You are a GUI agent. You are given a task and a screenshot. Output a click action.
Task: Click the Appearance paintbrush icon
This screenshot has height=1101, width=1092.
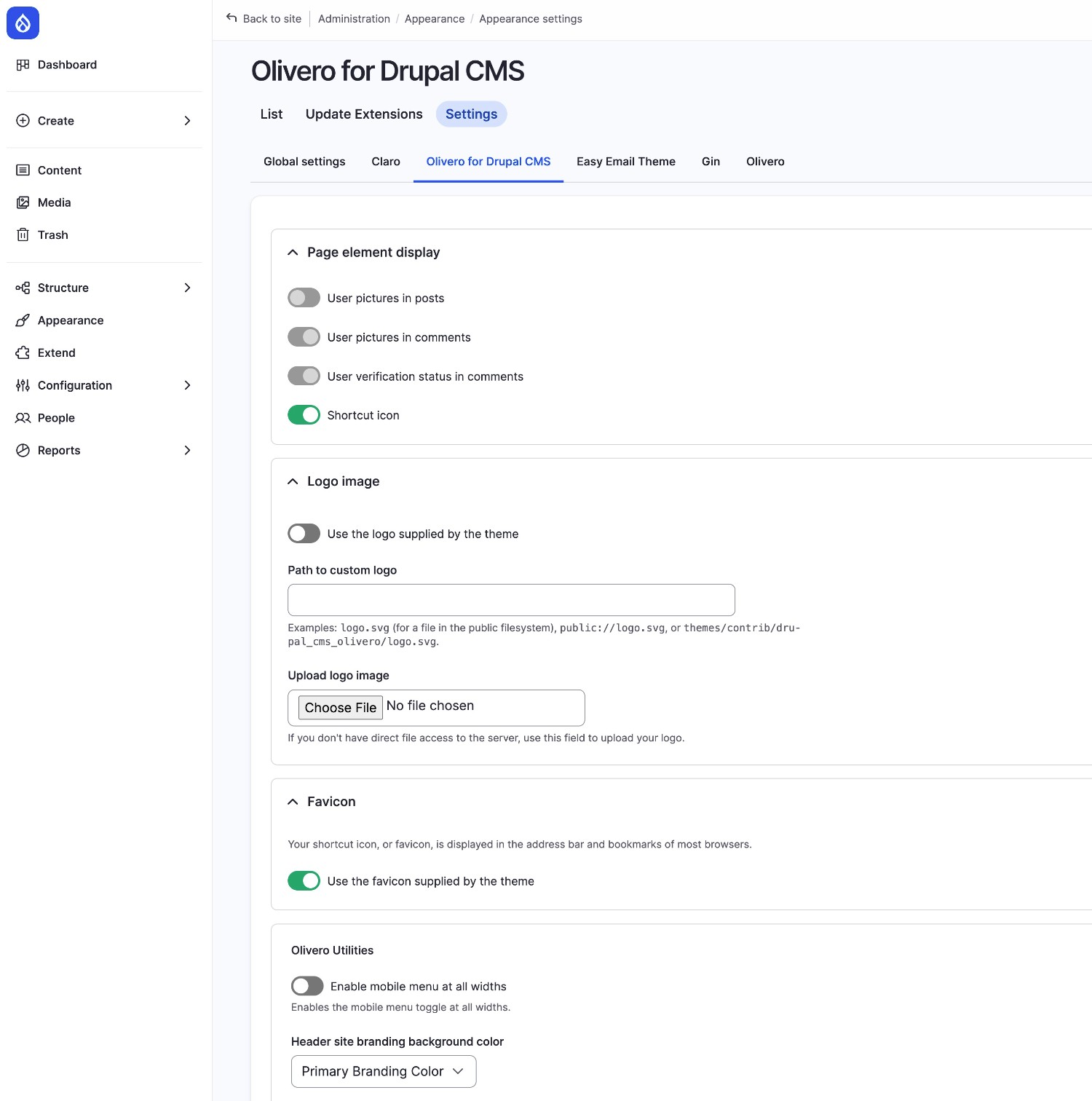23,320
